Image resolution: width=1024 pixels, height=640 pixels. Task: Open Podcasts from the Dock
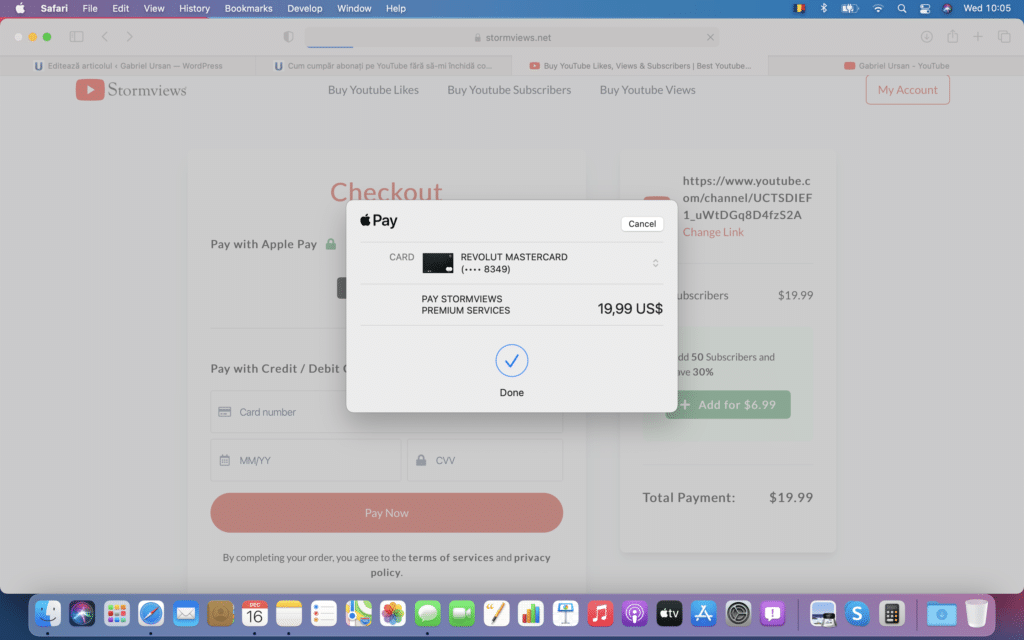pyautogui.click(x=634, y=614)
